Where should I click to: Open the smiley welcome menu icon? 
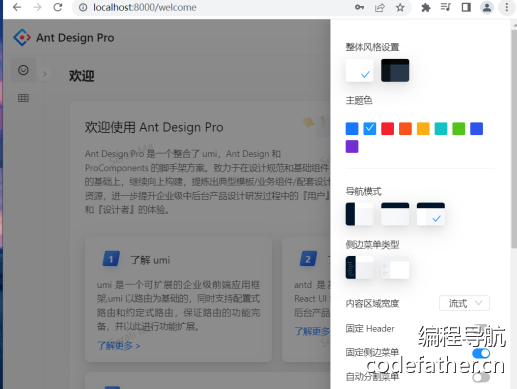point(23,70)
